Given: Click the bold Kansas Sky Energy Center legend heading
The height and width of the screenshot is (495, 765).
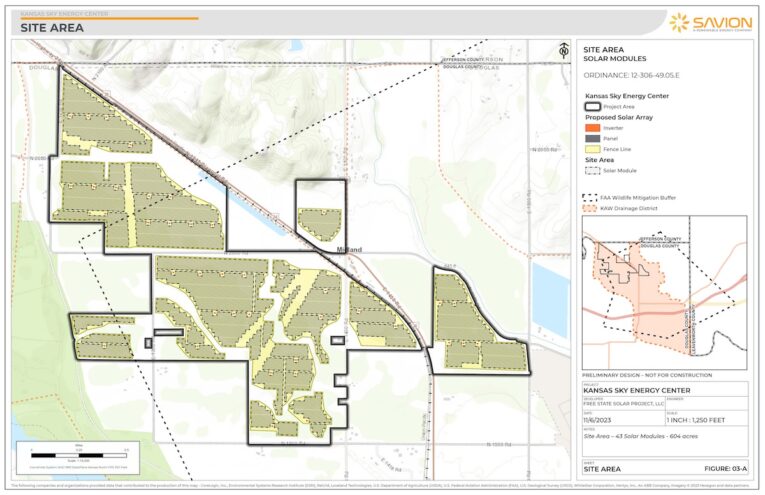Looking at the screenshot, I should (x=627, y=96).
